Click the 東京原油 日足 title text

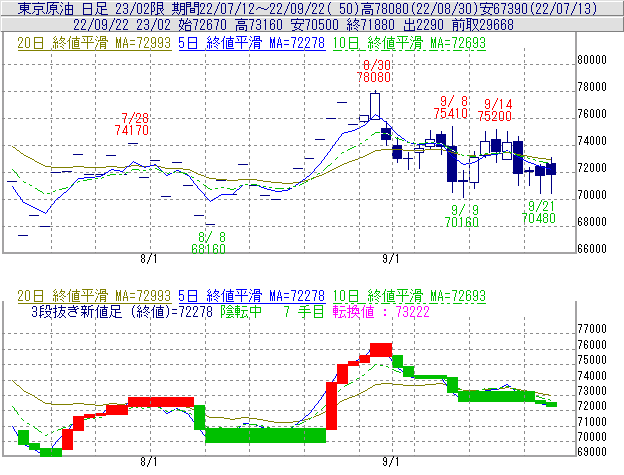(65, 8)
